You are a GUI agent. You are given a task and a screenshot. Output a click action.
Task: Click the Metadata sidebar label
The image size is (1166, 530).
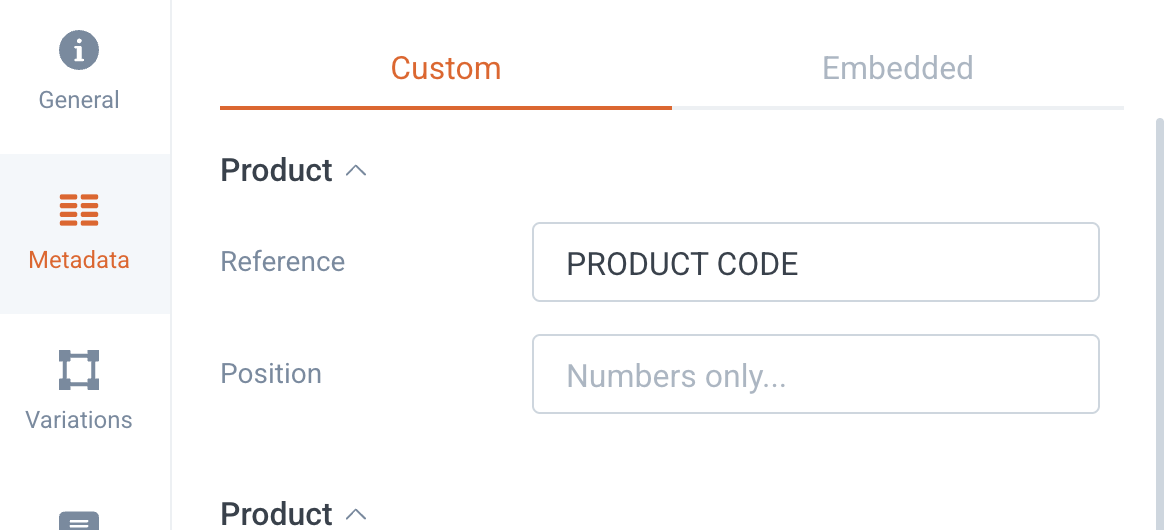tap(79, 260)
